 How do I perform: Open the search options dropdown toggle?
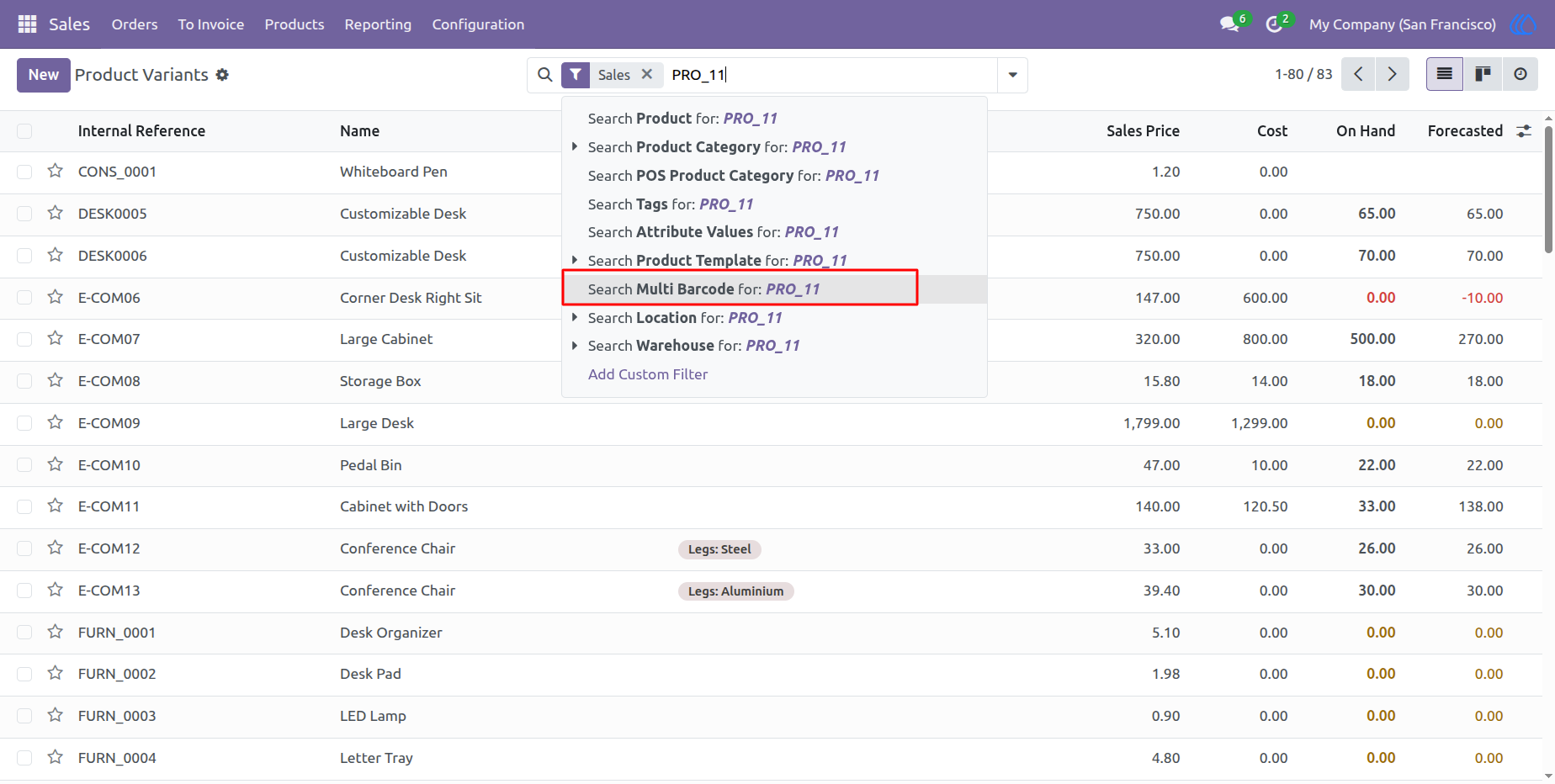[x=1012, y=75]
